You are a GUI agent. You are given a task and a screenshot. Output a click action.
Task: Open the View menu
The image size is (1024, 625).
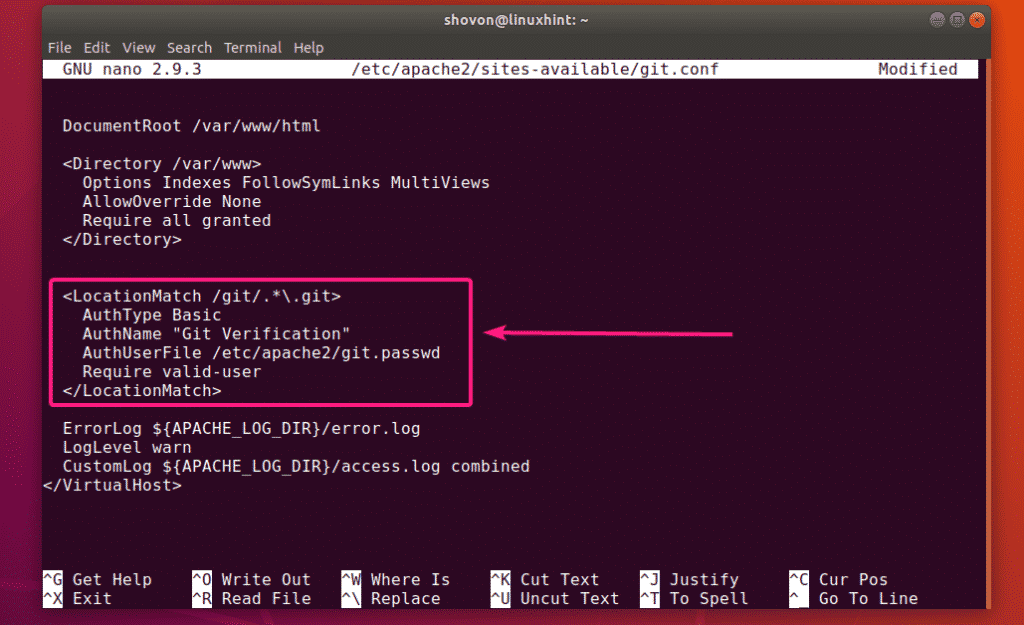138,48
